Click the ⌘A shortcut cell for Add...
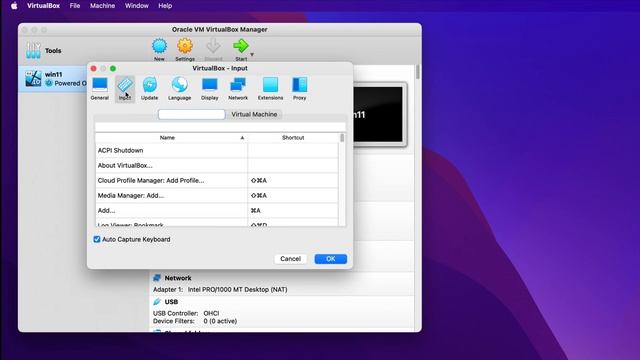The image size is (640, 360). [x=293, y=211]
